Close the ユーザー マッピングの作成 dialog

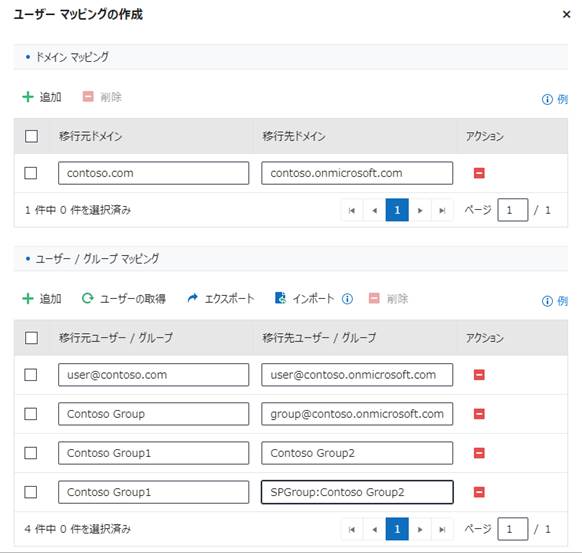[x=566, y=14]
